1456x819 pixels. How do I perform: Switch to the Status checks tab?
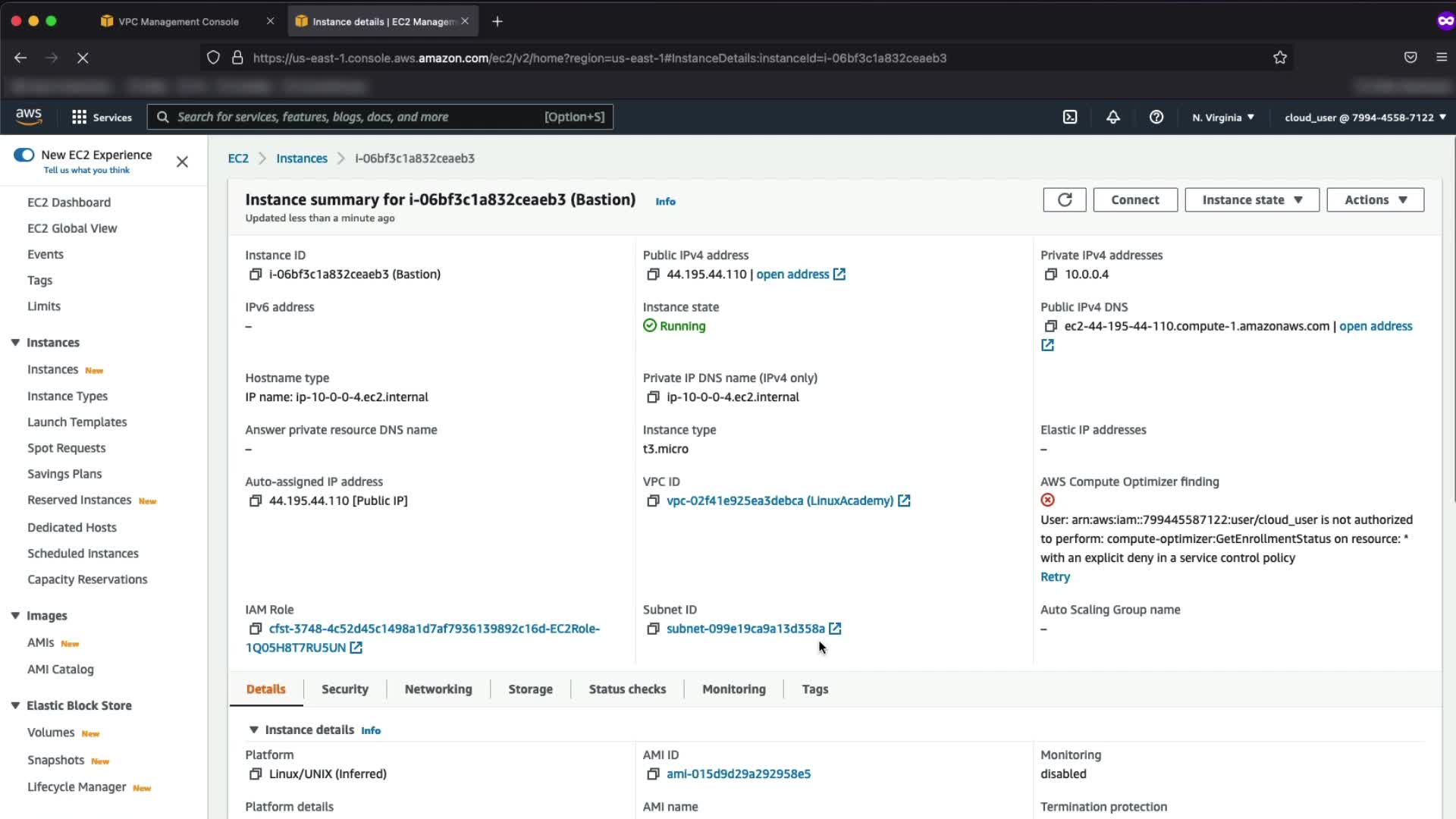coord(627,689)
